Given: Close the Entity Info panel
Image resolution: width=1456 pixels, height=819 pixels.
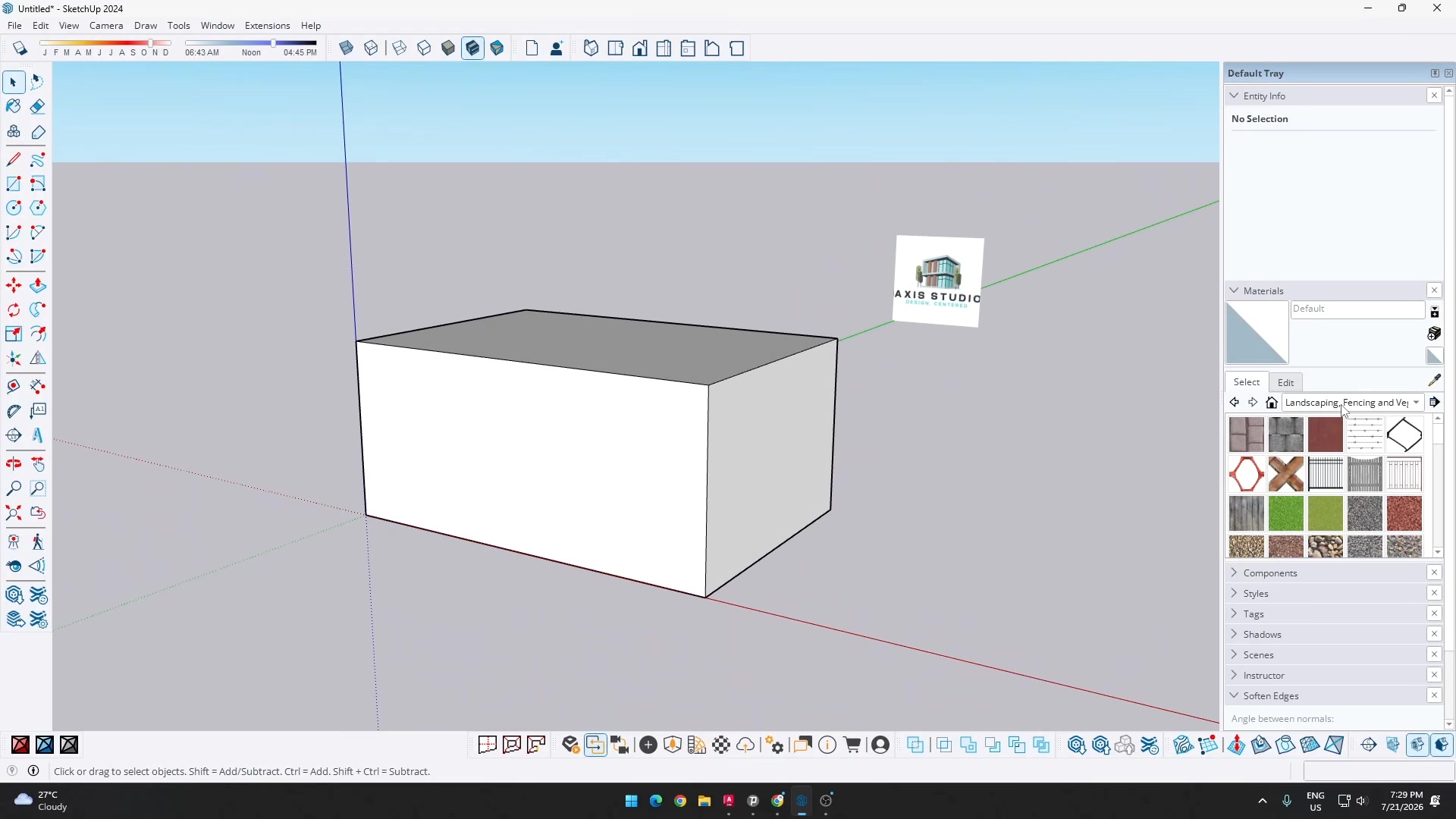Looking at the screenshot, I should (x=1435, y=96).
